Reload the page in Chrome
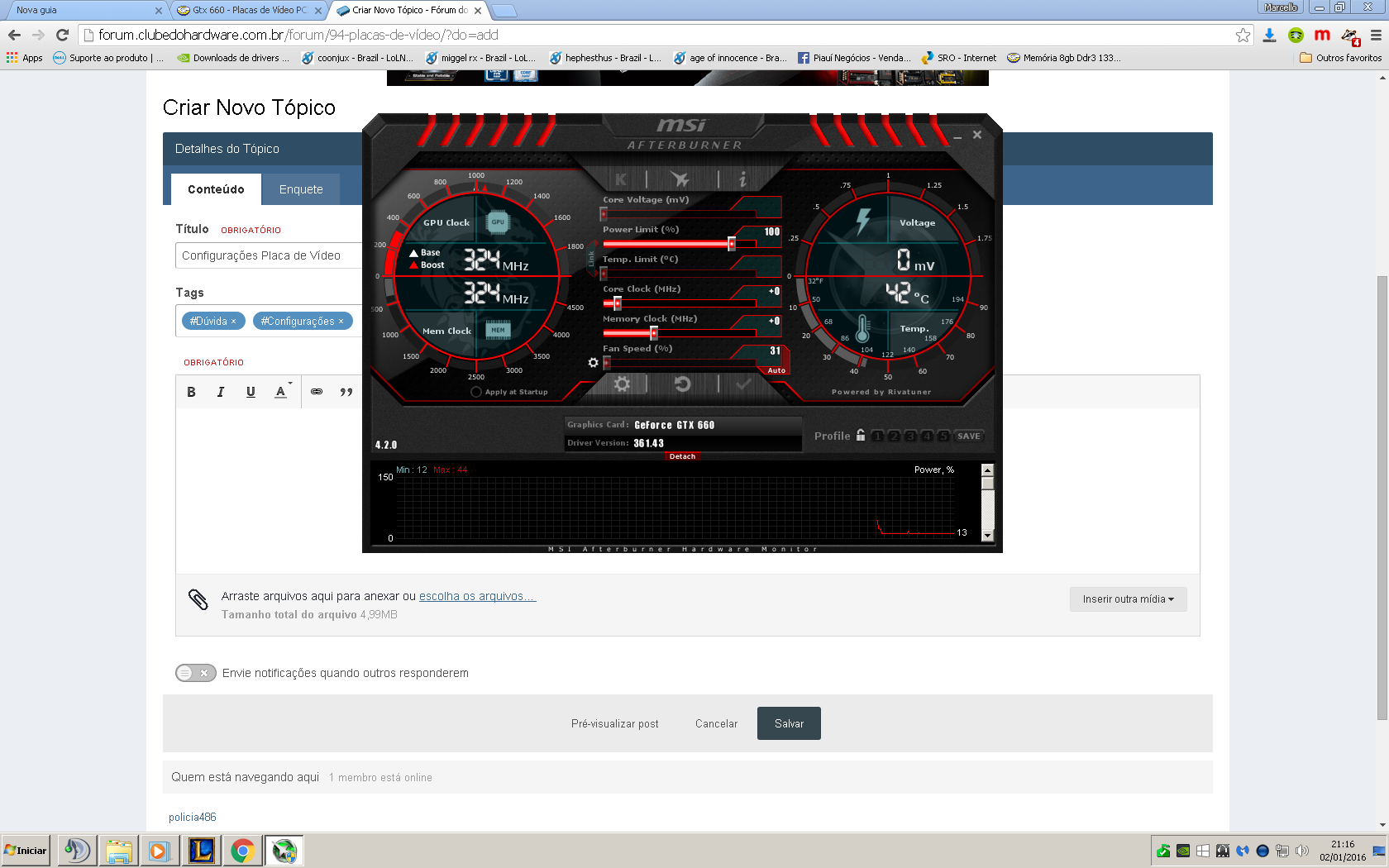 tap(62, 35)
